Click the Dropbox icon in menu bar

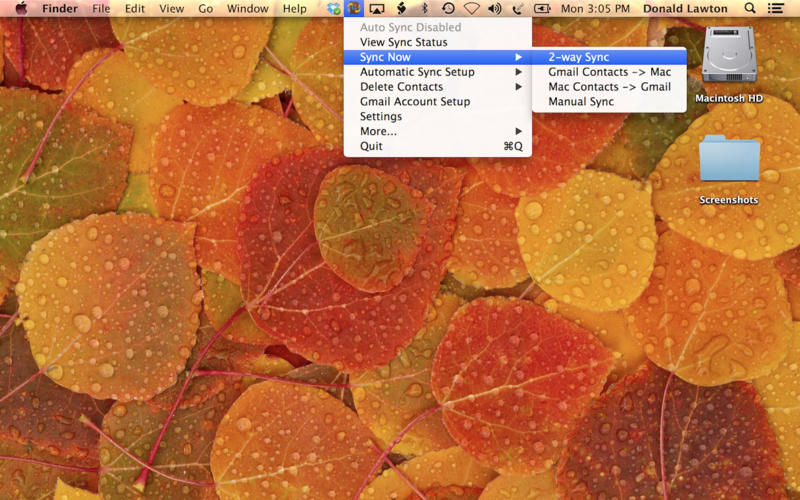334,8
